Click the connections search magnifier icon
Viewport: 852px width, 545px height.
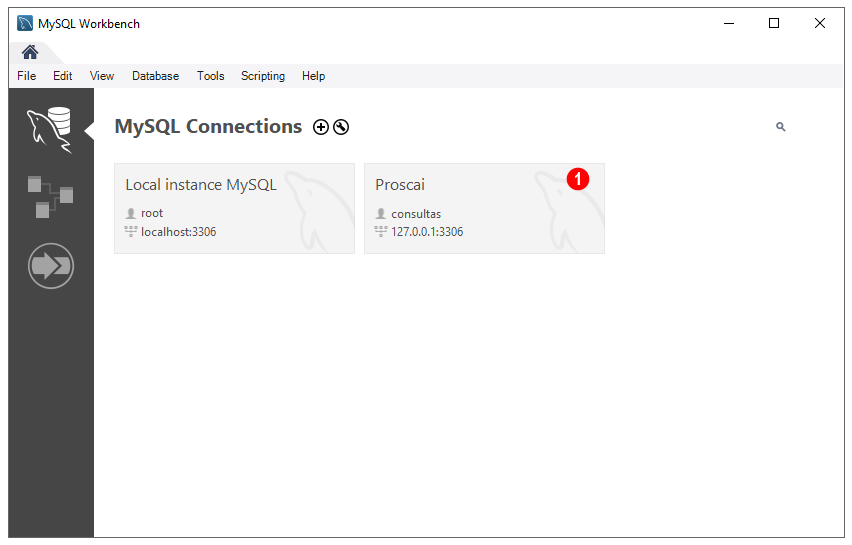click(780, 127)
